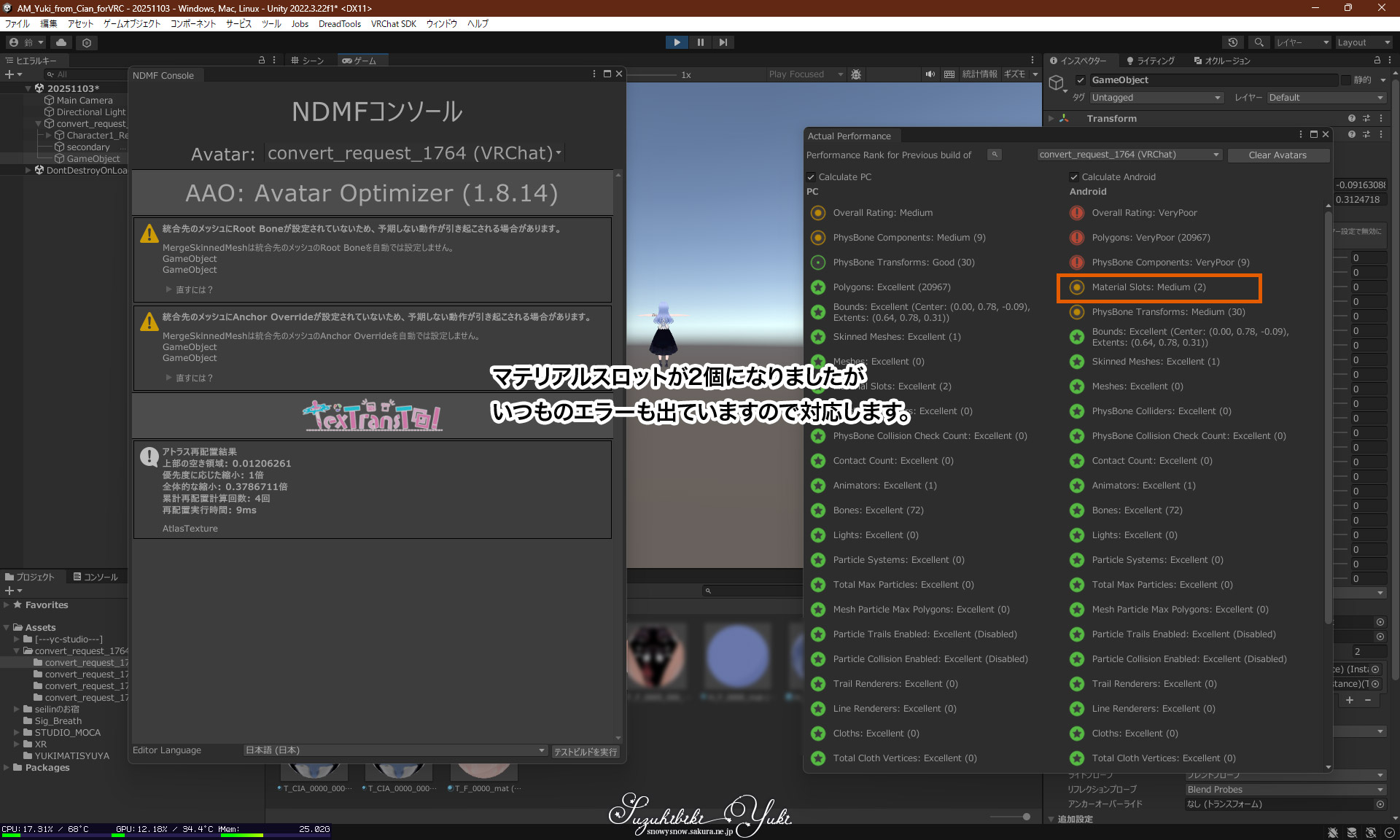
Task: Uncheck Calculate Android checkbox
Action: (x=1074, y=177)
